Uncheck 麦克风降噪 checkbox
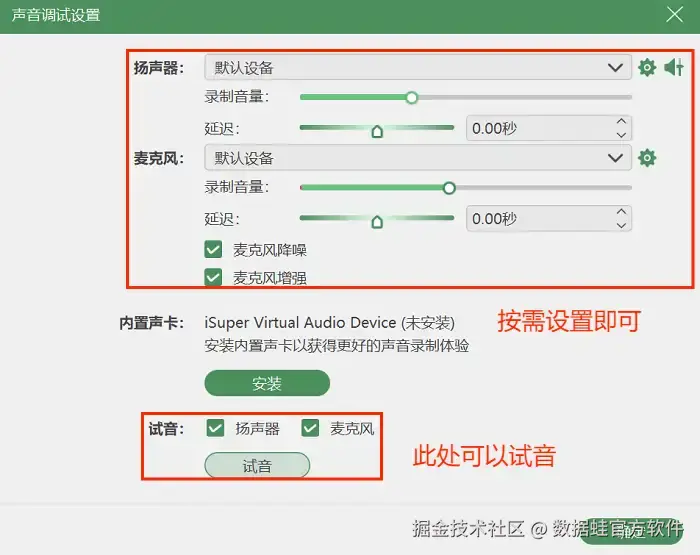Screen dimensions: 700x555 click(213, 250)
